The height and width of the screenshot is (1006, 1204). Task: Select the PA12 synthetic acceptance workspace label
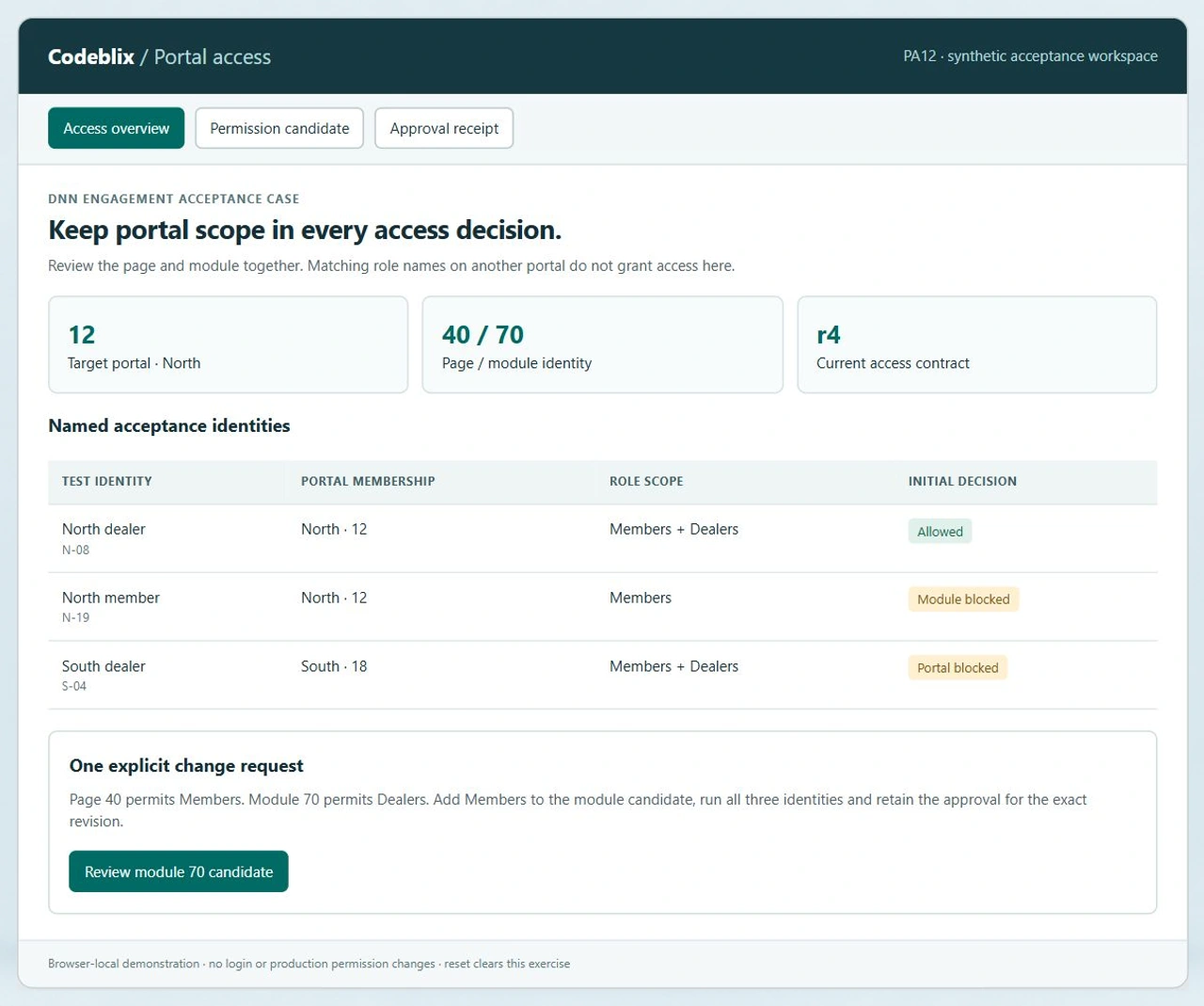point(1030,56)
